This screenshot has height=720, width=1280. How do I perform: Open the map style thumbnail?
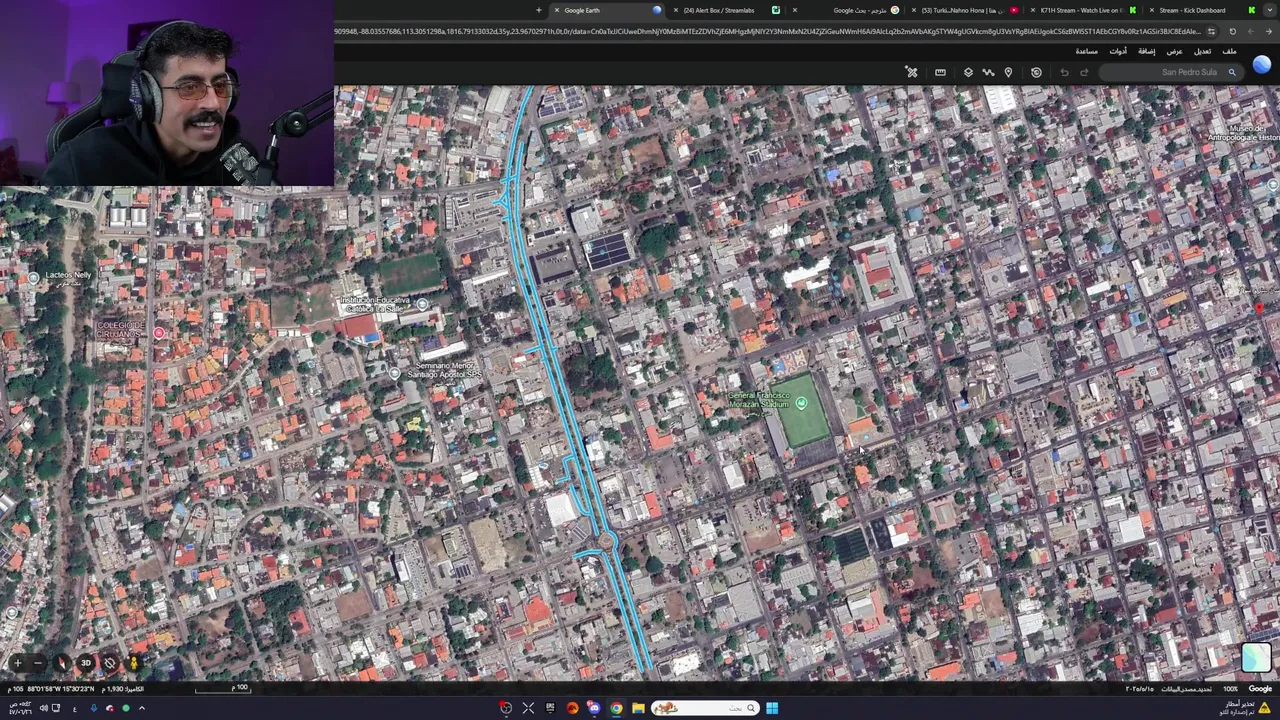(1256, 657)
